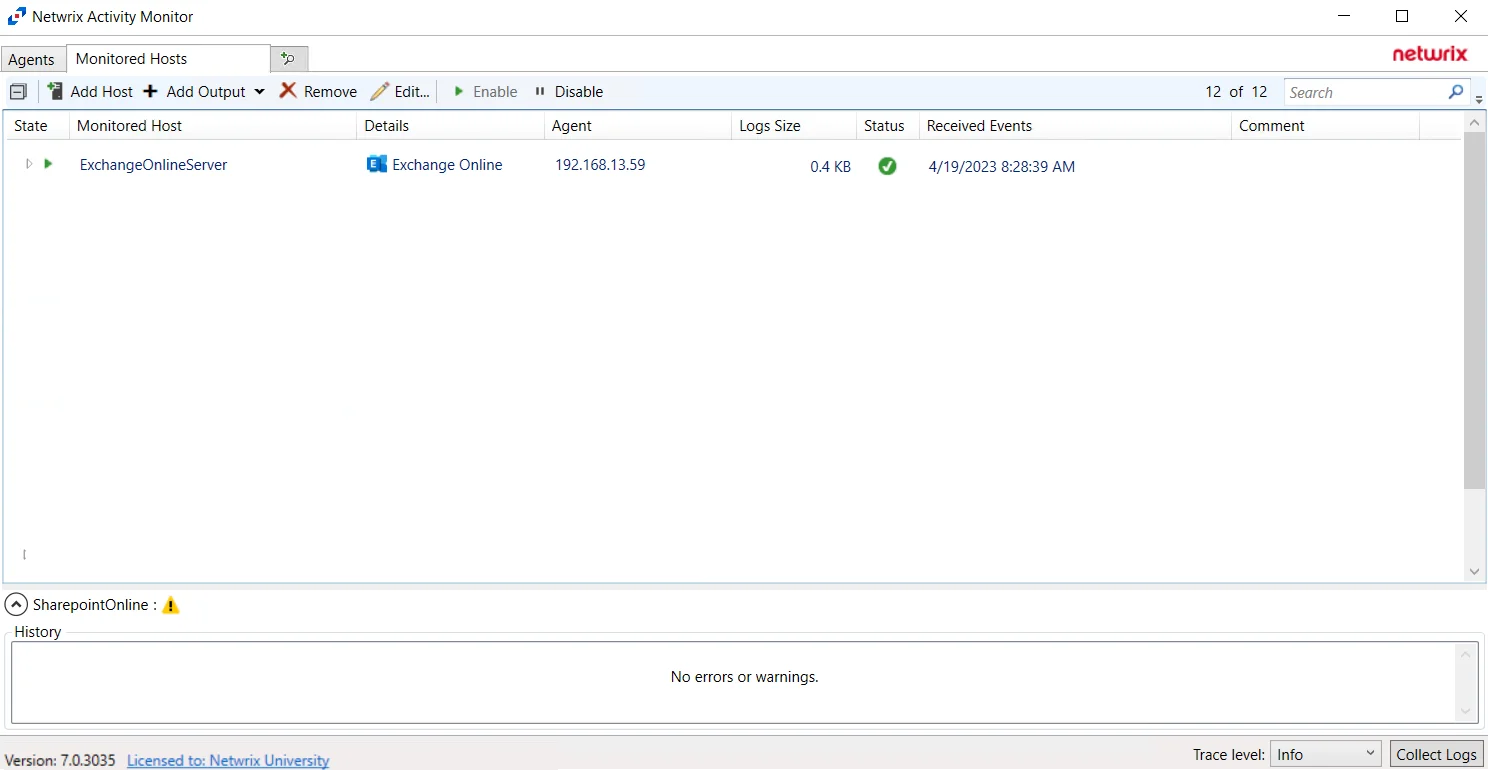Expand the ExchangeOnlineServer row triangle
Image resolution: width=1488 pixels, height=770 pixels.
[x=28, y=164]
